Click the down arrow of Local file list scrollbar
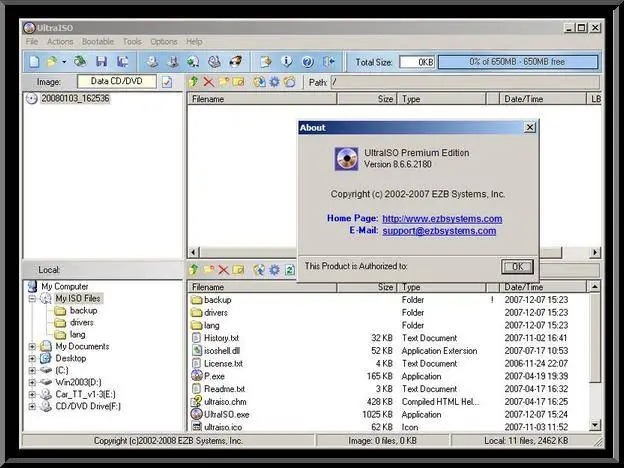Image resolution: width=624 pixels, height=468 pixels. point(595,425)
